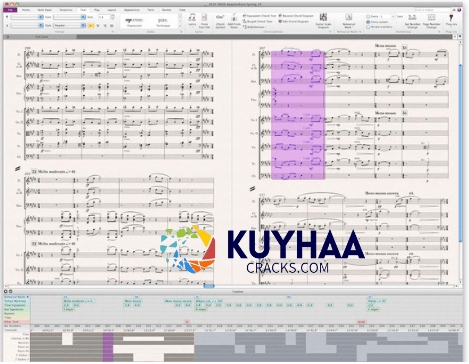Toggle Italic text formatting
Screen dimensions: 469x364
[x=98, y=26]
